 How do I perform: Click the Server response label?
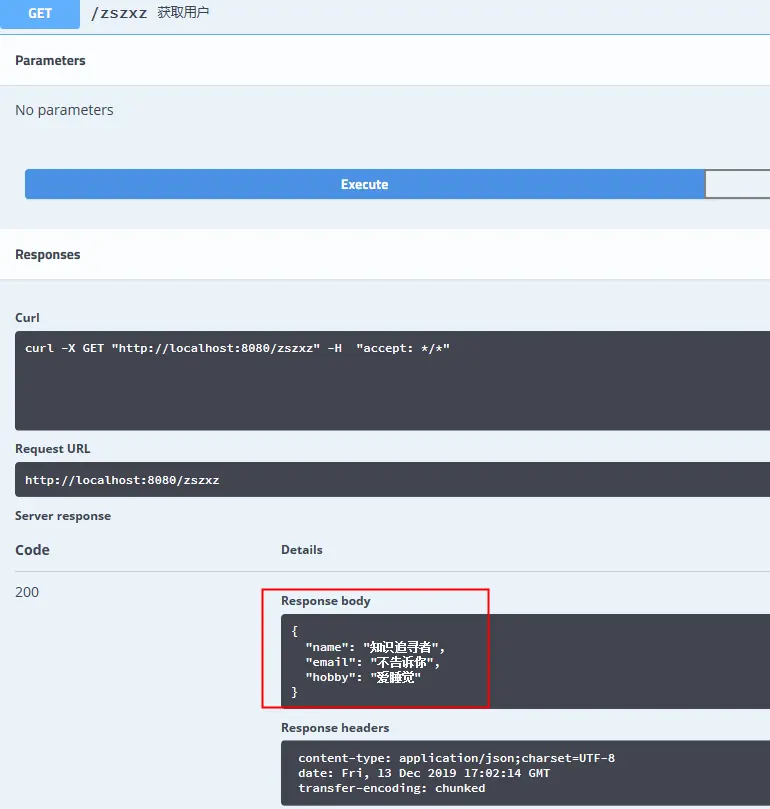(63, 515)
